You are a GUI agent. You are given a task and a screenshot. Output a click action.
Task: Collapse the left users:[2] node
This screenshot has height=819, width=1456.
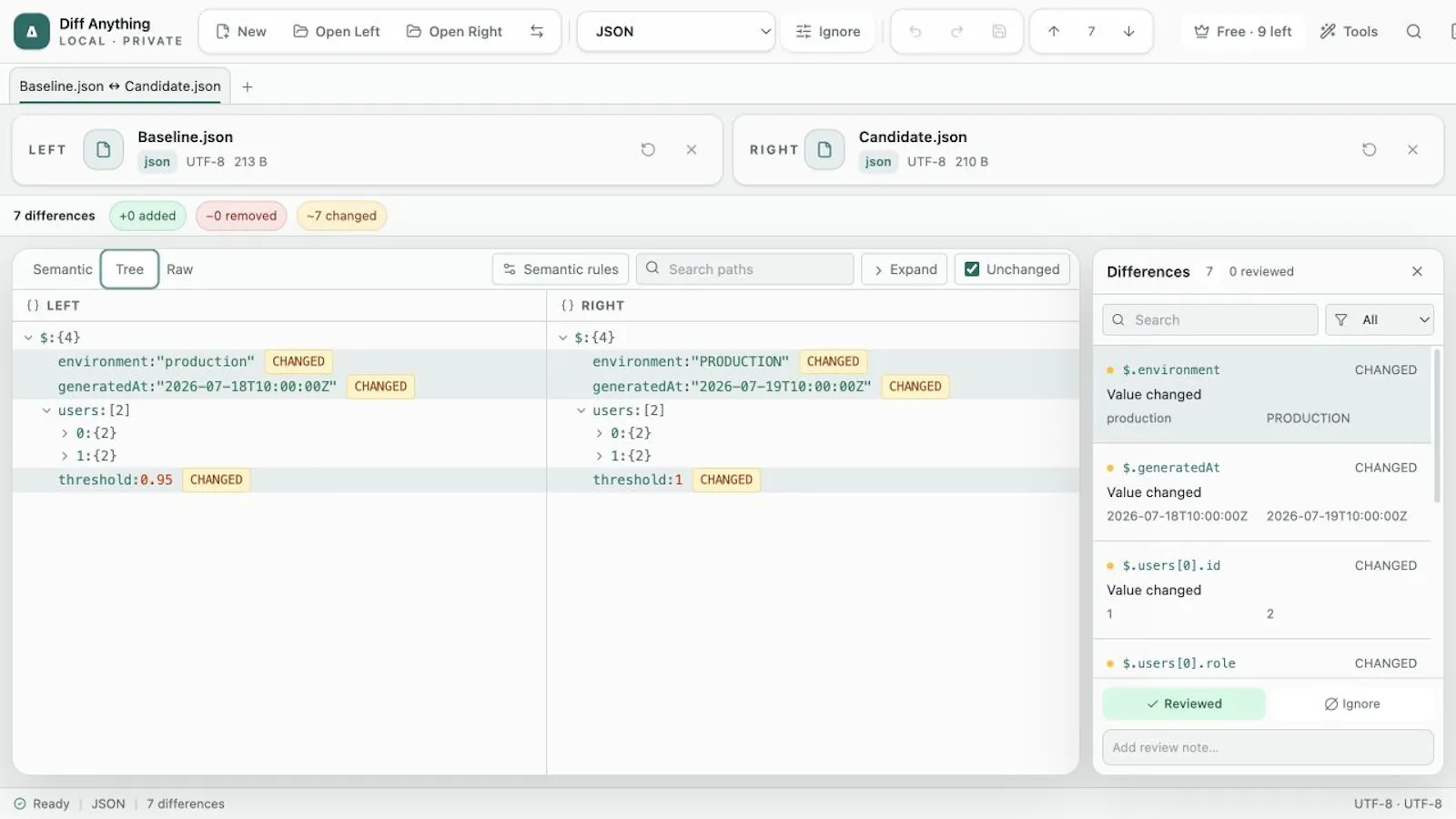(x=46, y=410)
